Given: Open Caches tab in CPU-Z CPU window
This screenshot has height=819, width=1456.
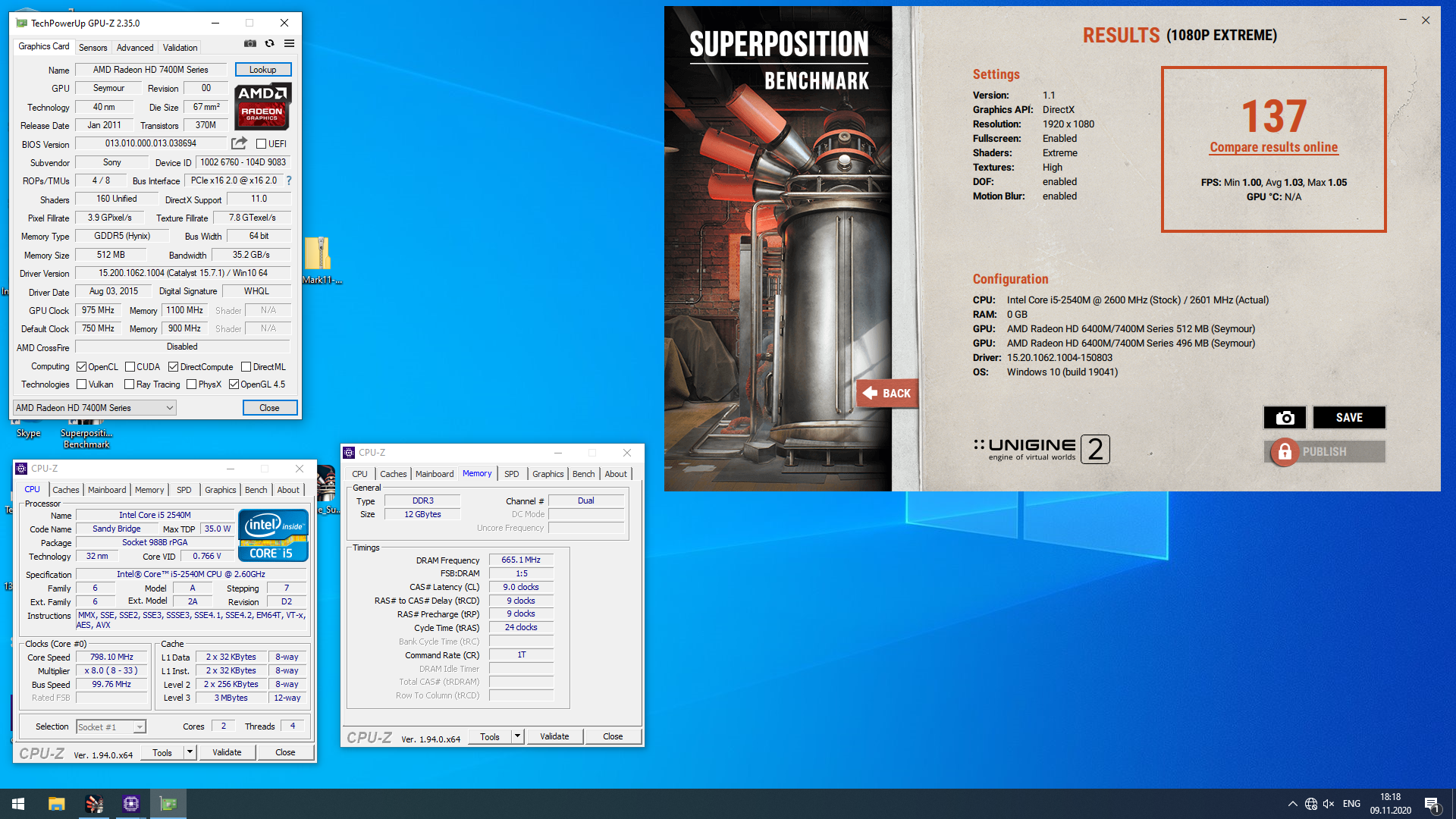Looking at the screenshot, I should [66, 490].
